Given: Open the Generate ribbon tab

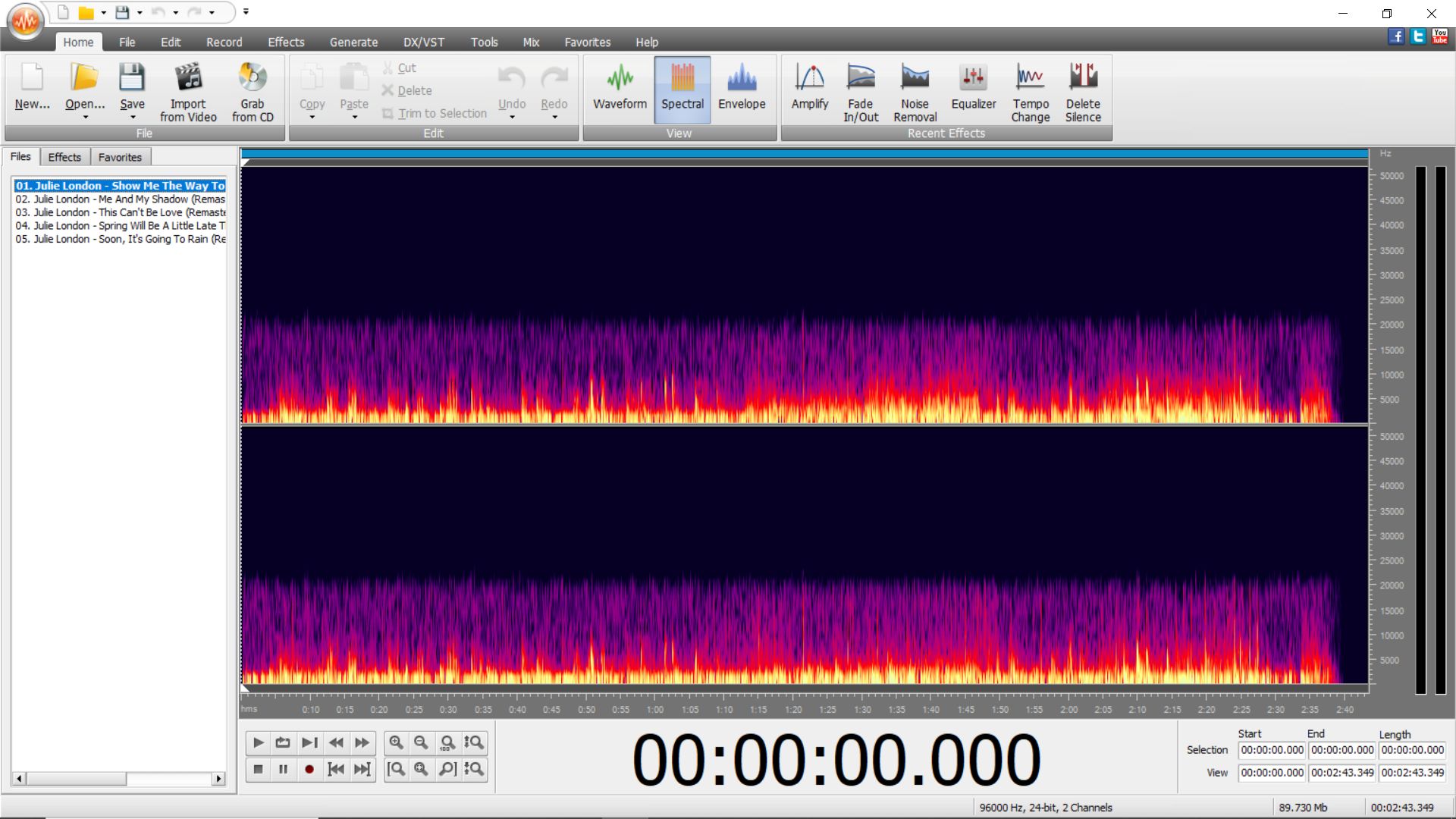Looking at the screenshot, I should [x=353, y=42].
